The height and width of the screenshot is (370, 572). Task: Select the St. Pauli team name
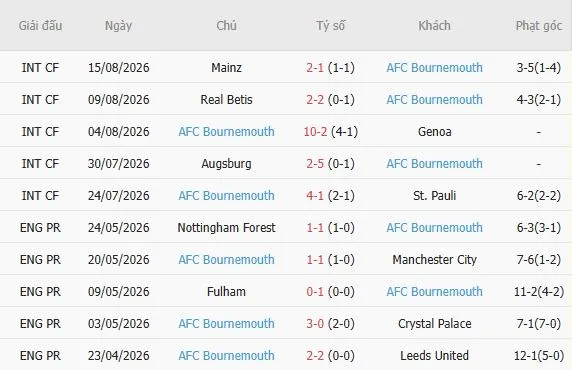coord(434,196)
